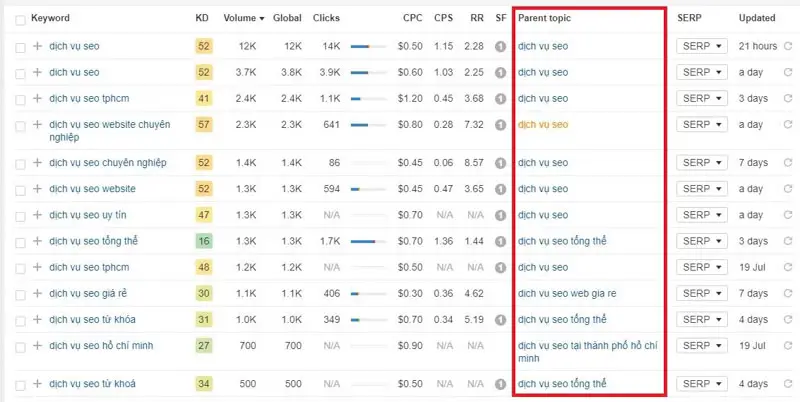Image resolution: width=800 pixels, height=402 pixels.
Task: Check the 'dịch vụ seo chuyên nghiệp' row checkbox
Action: (x=20, y=164)
